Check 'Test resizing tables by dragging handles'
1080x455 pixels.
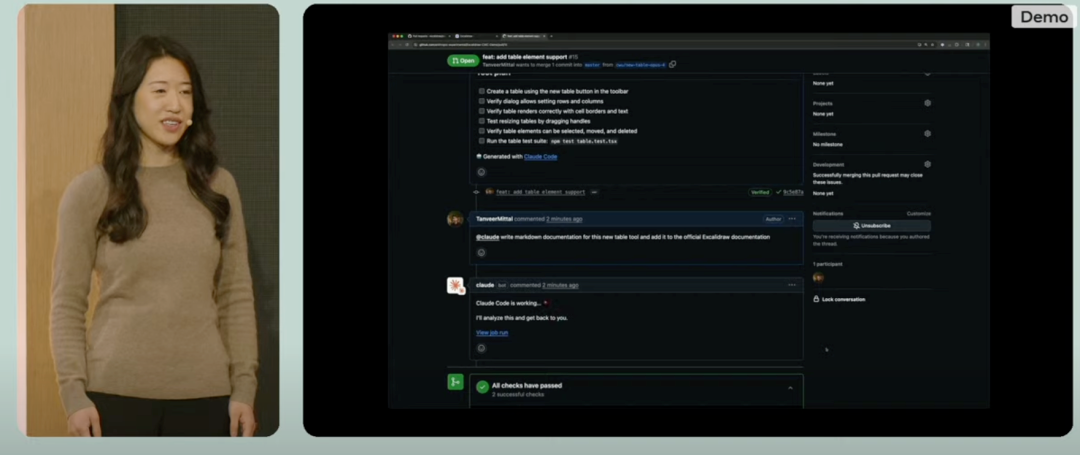pyautogui.click(x=481, y=121)
